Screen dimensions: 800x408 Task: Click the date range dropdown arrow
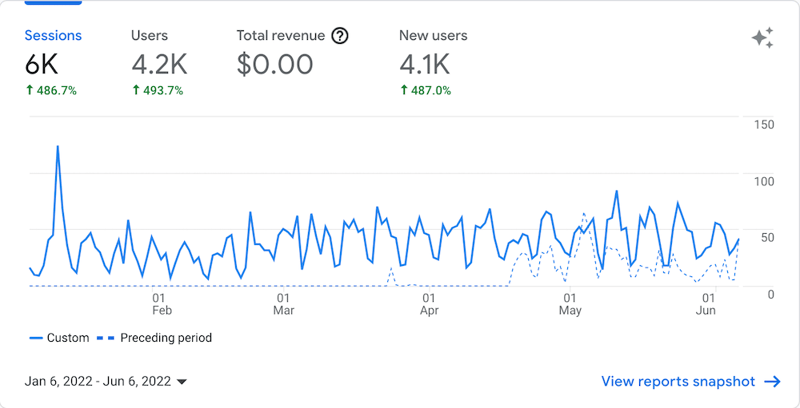click(182, 382)
